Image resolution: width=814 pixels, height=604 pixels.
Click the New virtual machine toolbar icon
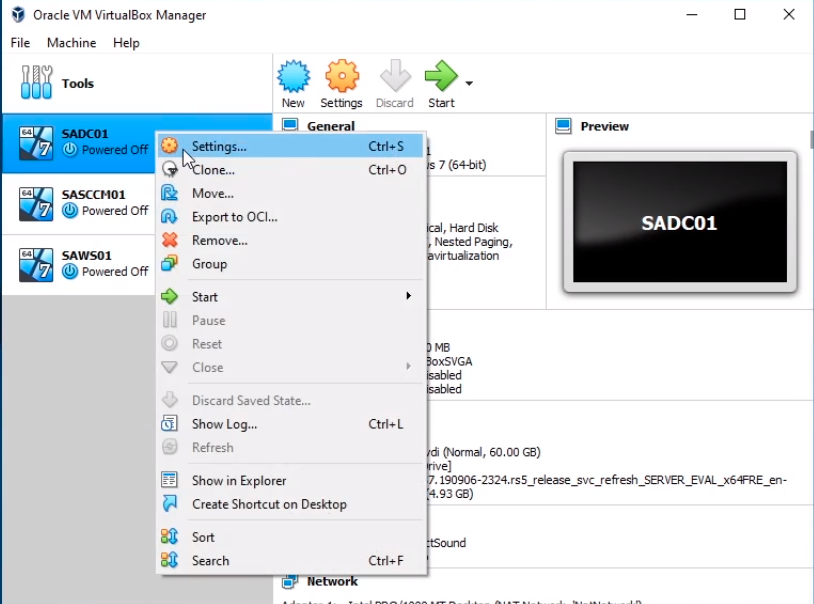[293, 77]
